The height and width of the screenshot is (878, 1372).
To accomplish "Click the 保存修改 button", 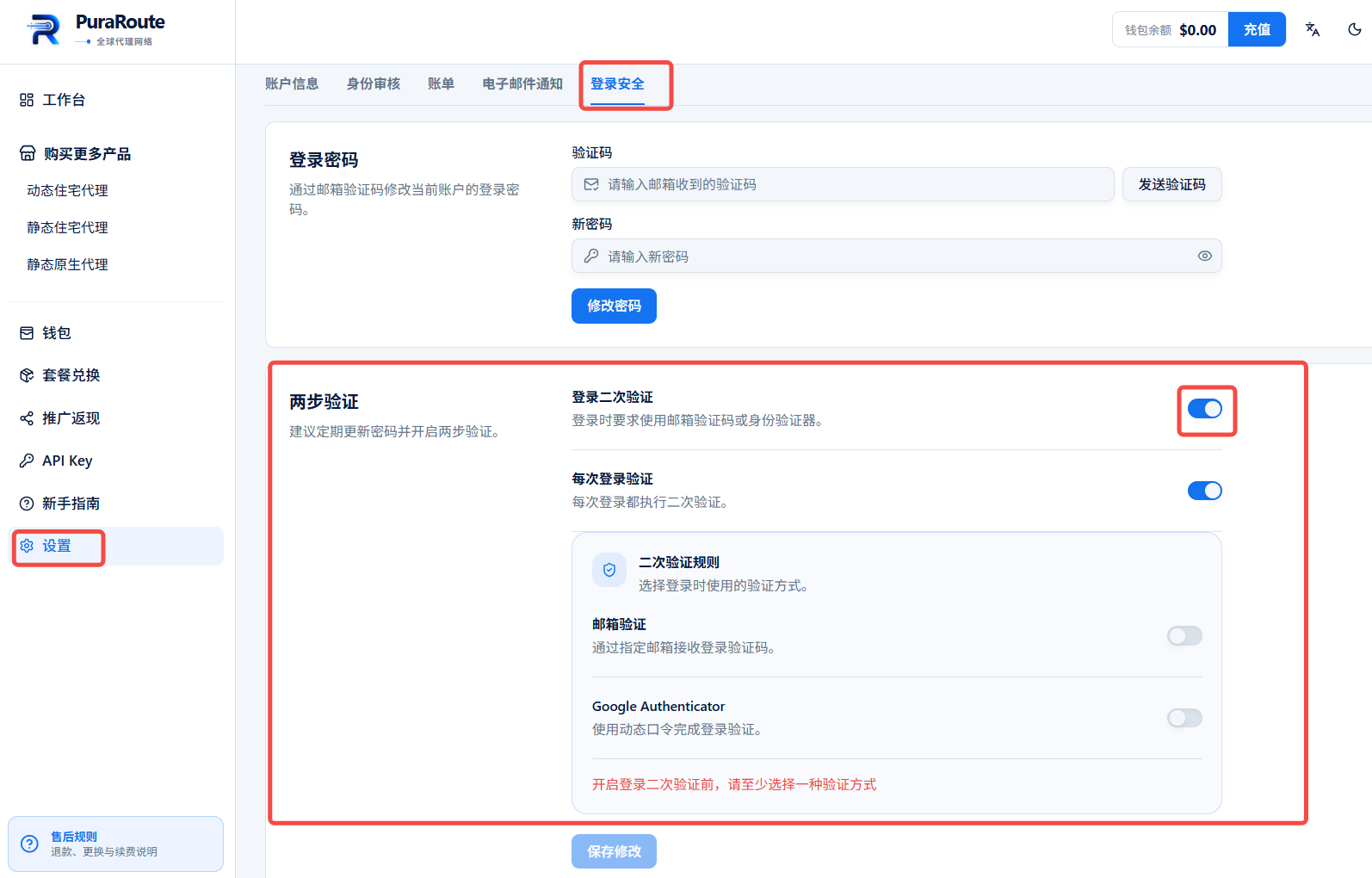I will 614,851.
